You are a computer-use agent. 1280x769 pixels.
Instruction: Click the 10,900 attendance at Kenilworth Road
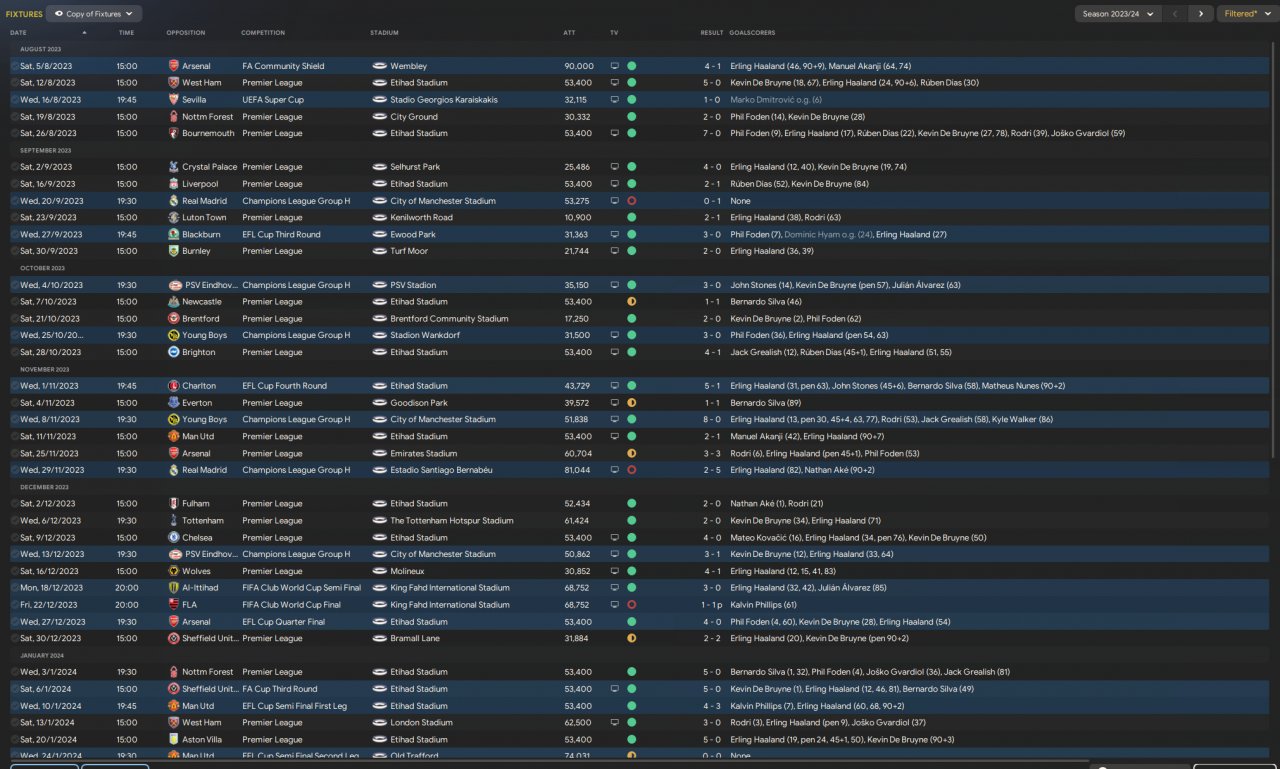(577, 217)
